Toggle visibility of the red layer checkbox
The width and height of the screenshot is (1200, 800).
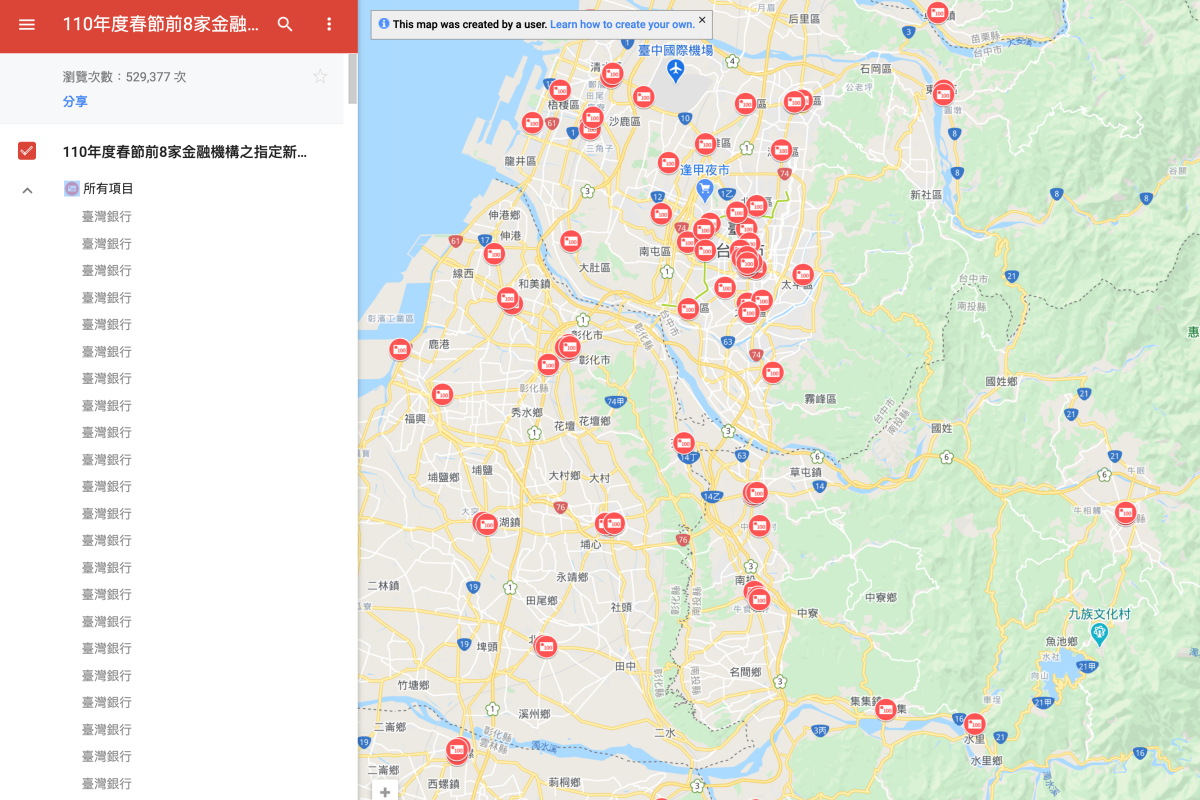[25, 152]
